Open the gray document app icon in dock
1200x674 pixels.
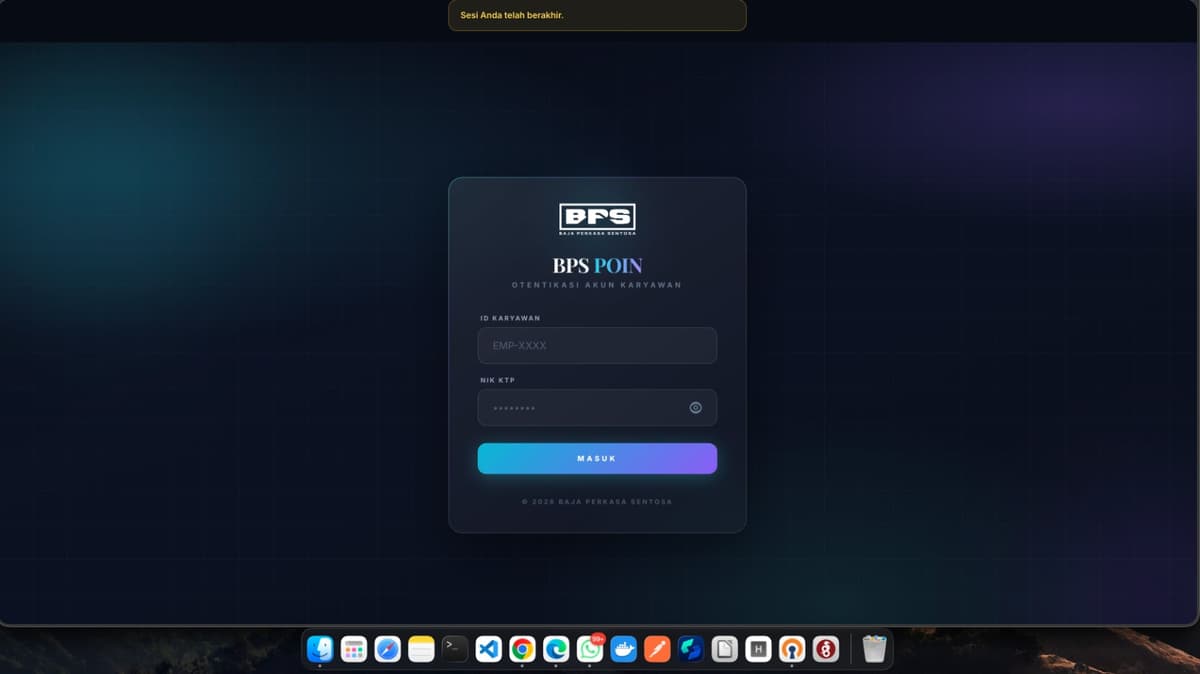coord(725,649)
